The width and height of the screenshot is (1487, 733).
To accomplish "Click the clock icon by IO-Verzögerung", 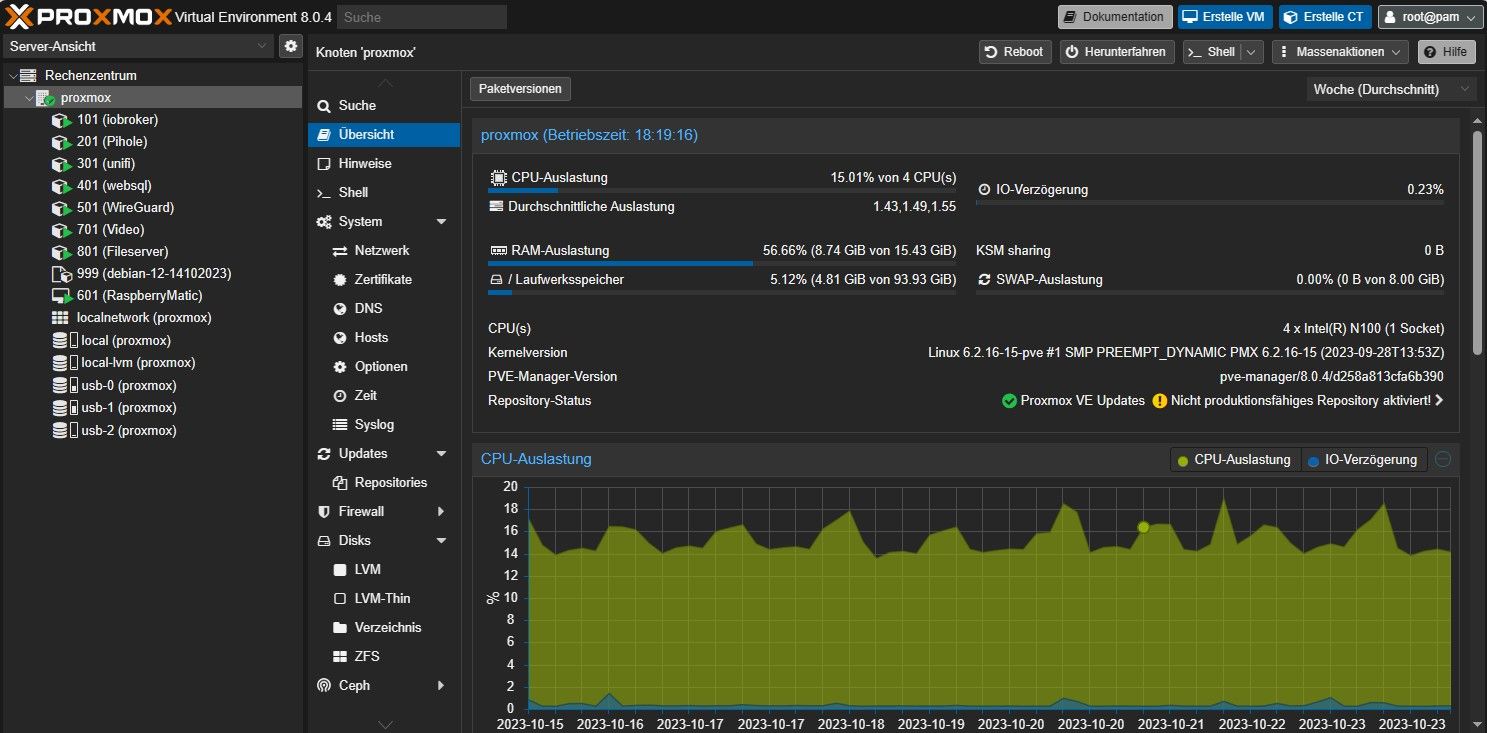I will 984,190.
